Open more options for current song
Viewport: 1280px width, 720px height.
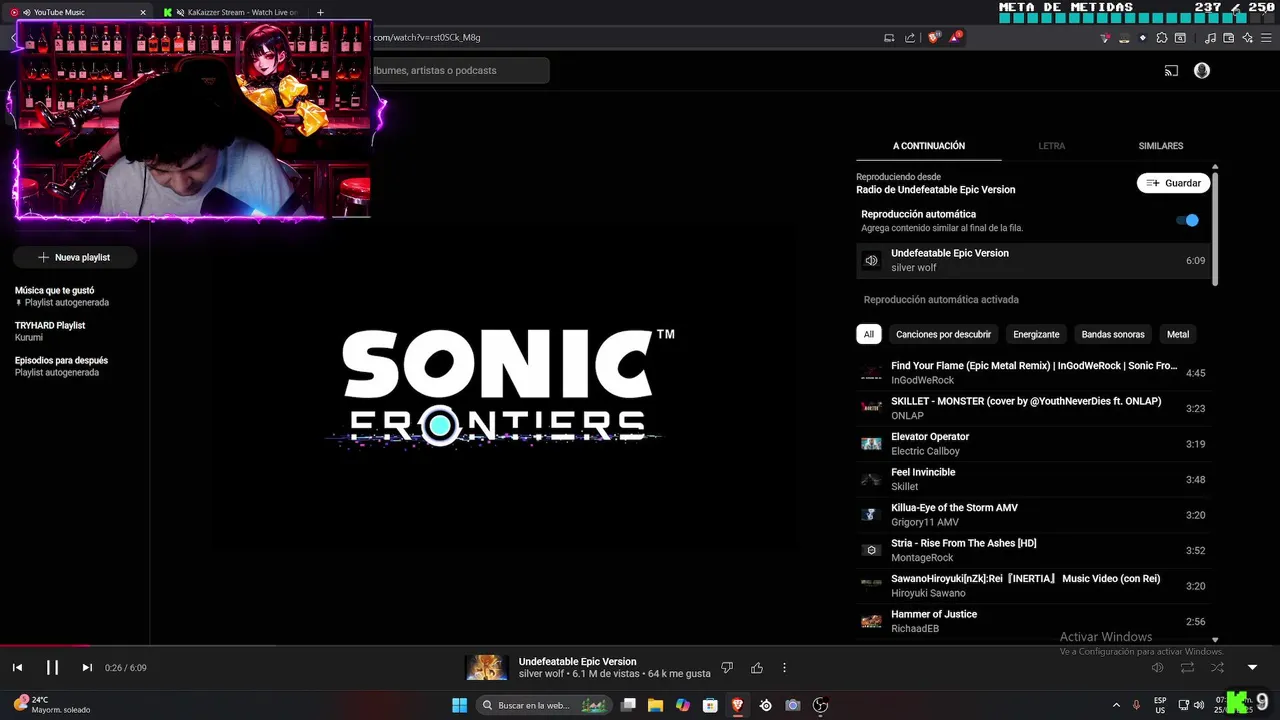(784, 667)
